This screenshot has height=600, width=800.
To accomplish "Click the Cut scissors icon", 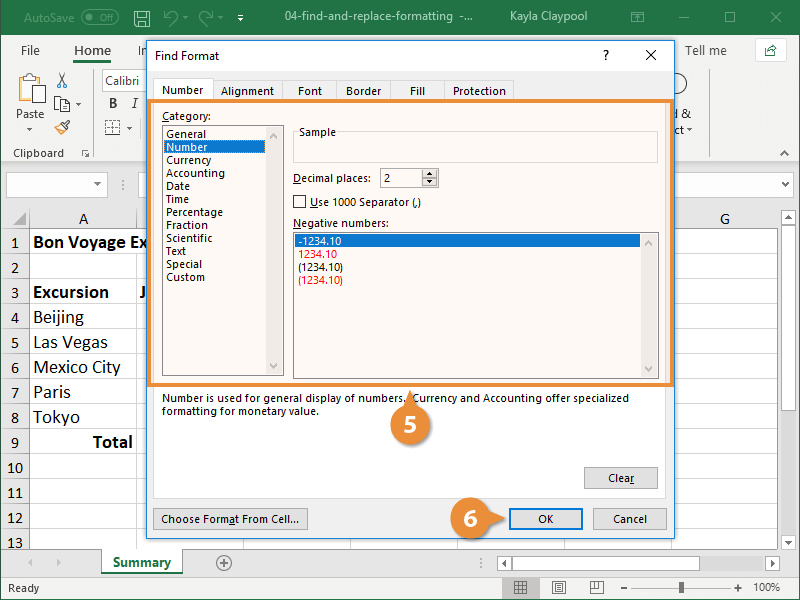I will [x=61, y=79].
